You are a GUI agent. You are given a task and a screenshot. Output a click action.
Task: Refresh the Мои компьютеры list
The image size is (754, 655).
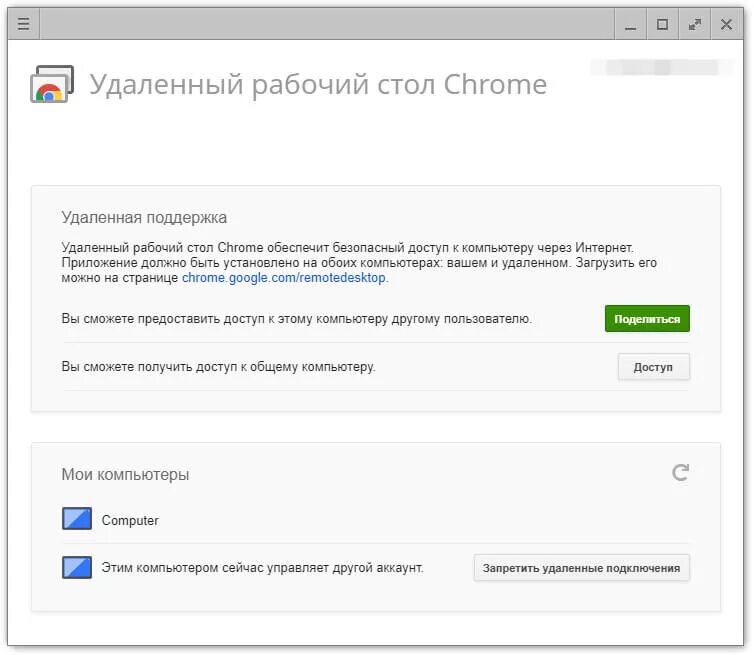click(680, 473)
